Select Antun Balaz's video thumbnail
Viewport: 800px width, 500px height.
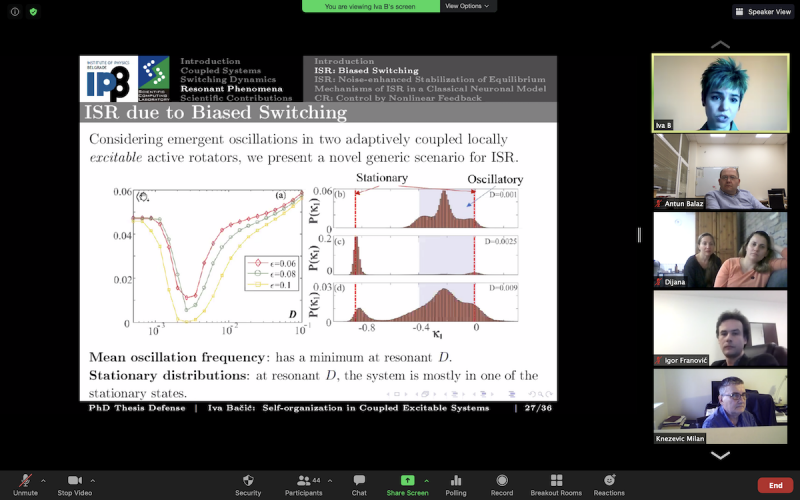point(720,171)
